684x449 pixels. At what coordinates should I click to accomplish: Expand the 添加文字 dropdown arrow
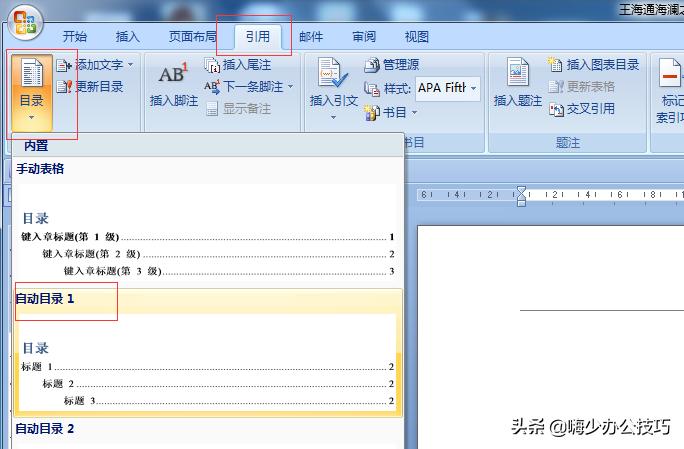[131, 65]
